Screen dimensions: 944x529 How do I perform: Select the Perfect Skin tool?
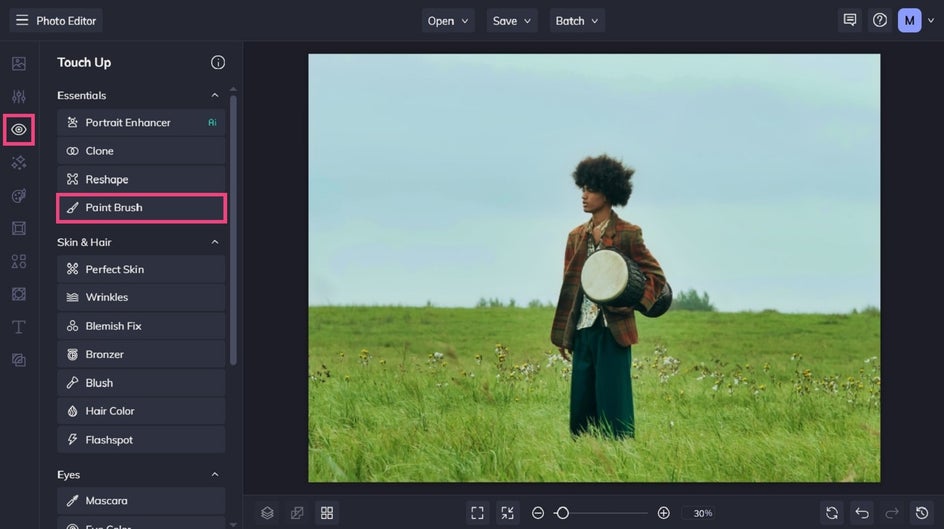point(141,269)
